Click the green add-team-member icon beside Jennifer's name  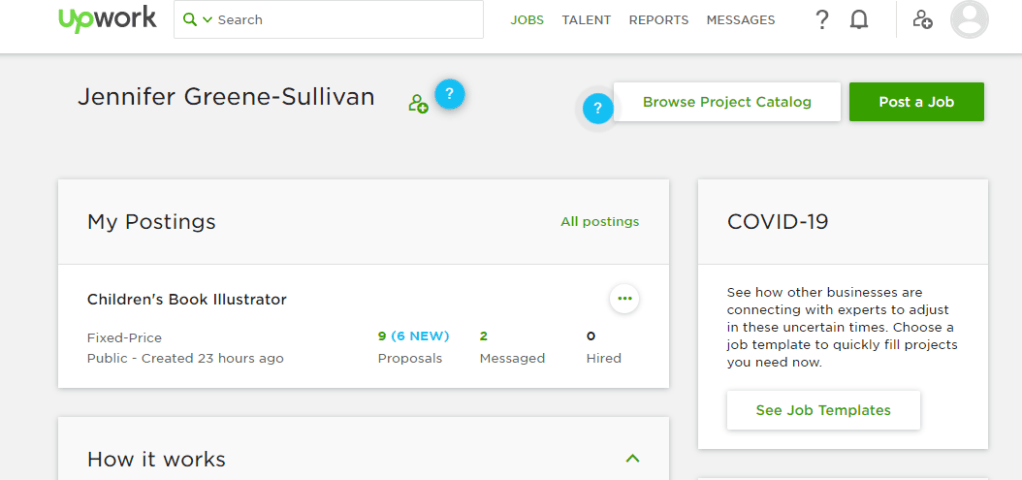[418, 102]
